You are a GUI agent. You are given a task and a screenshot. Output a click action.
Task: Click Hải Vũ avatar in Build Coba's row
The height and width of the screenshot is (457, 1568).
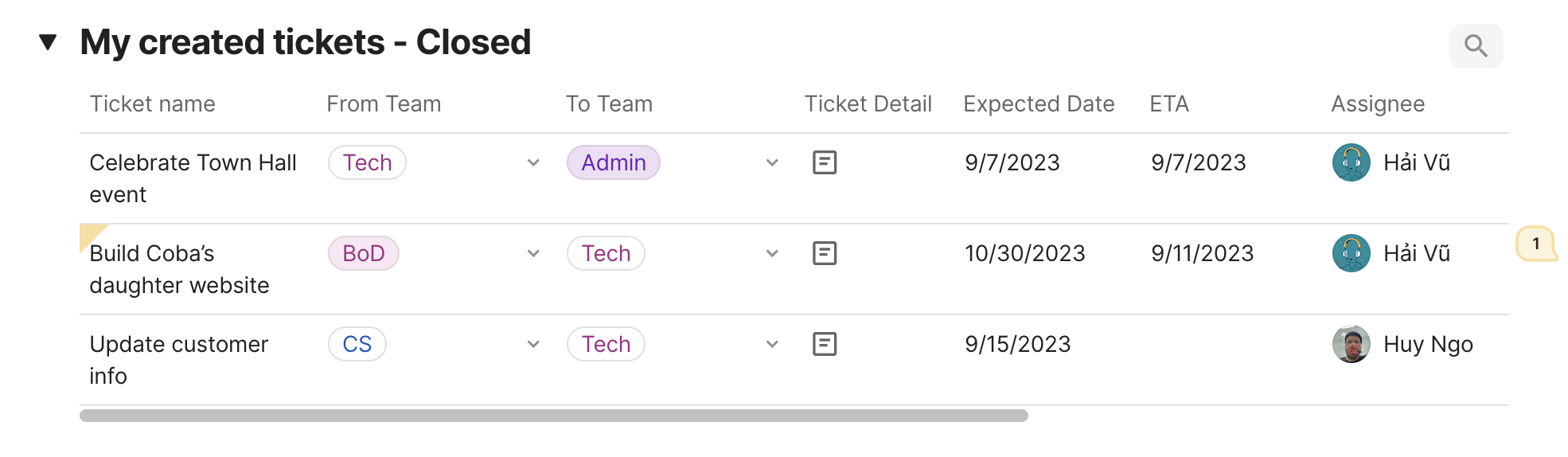coord(1351,253)
